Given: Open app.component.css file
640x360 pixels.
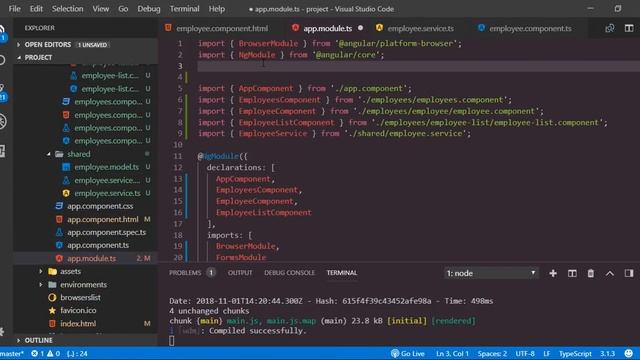Looking at the screenshot, I should point(100,206).
